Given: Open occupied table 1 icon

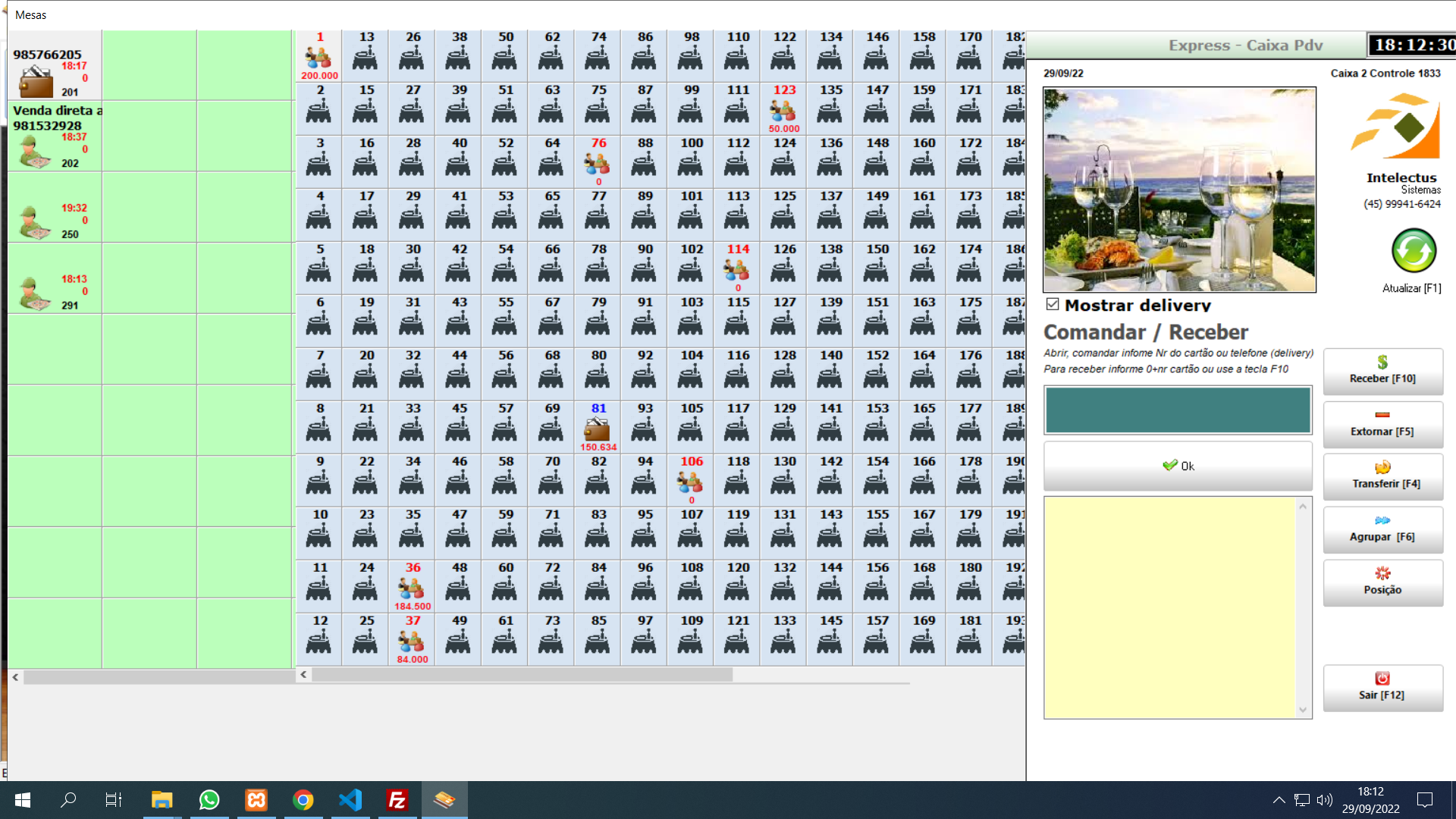Looking at the screenshot, I should click(318, 58).
